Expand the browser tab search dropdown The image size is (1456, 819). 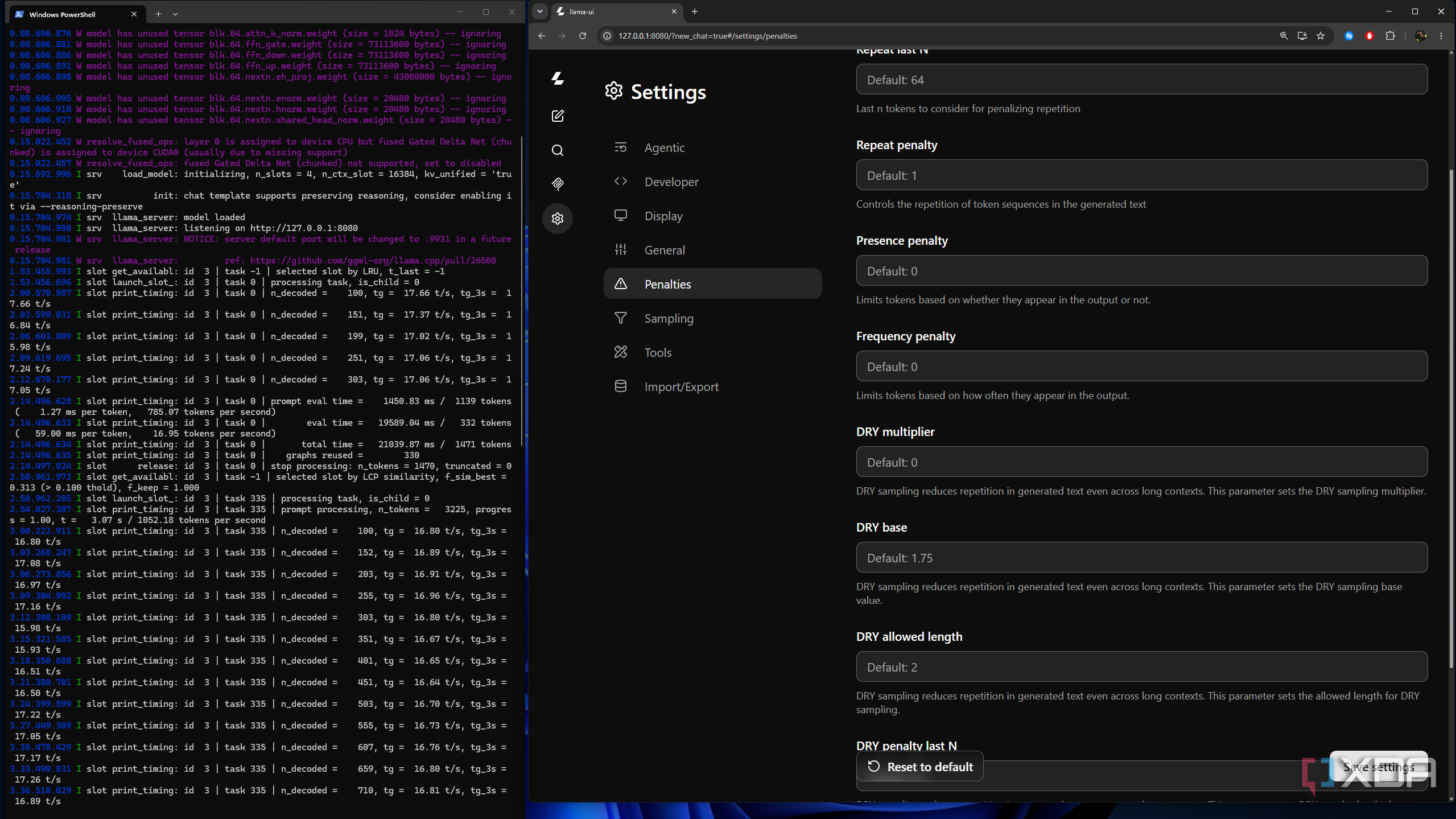click(x=540, y=11)
